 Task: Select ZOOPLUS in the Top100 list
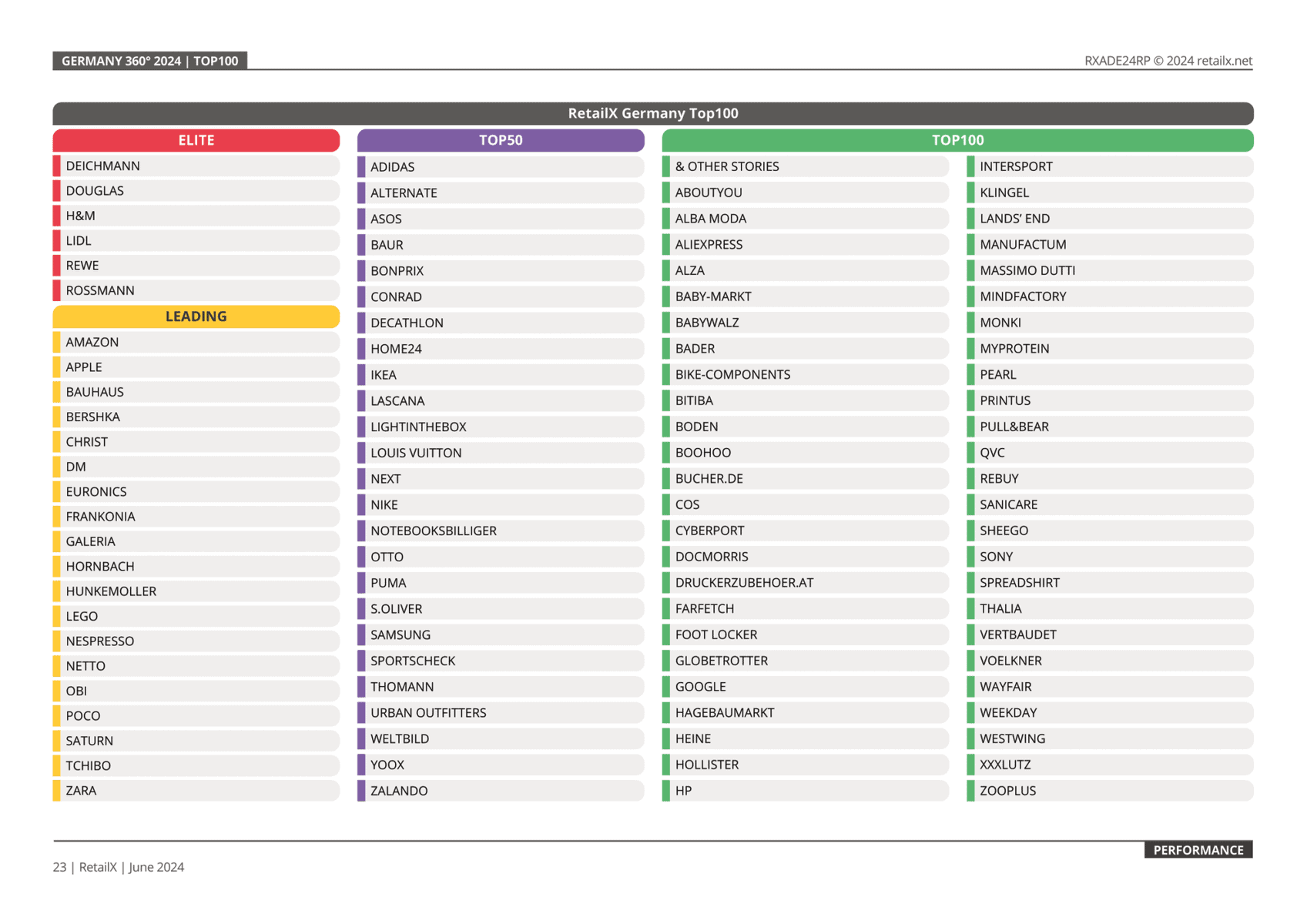click(1110, 791)
